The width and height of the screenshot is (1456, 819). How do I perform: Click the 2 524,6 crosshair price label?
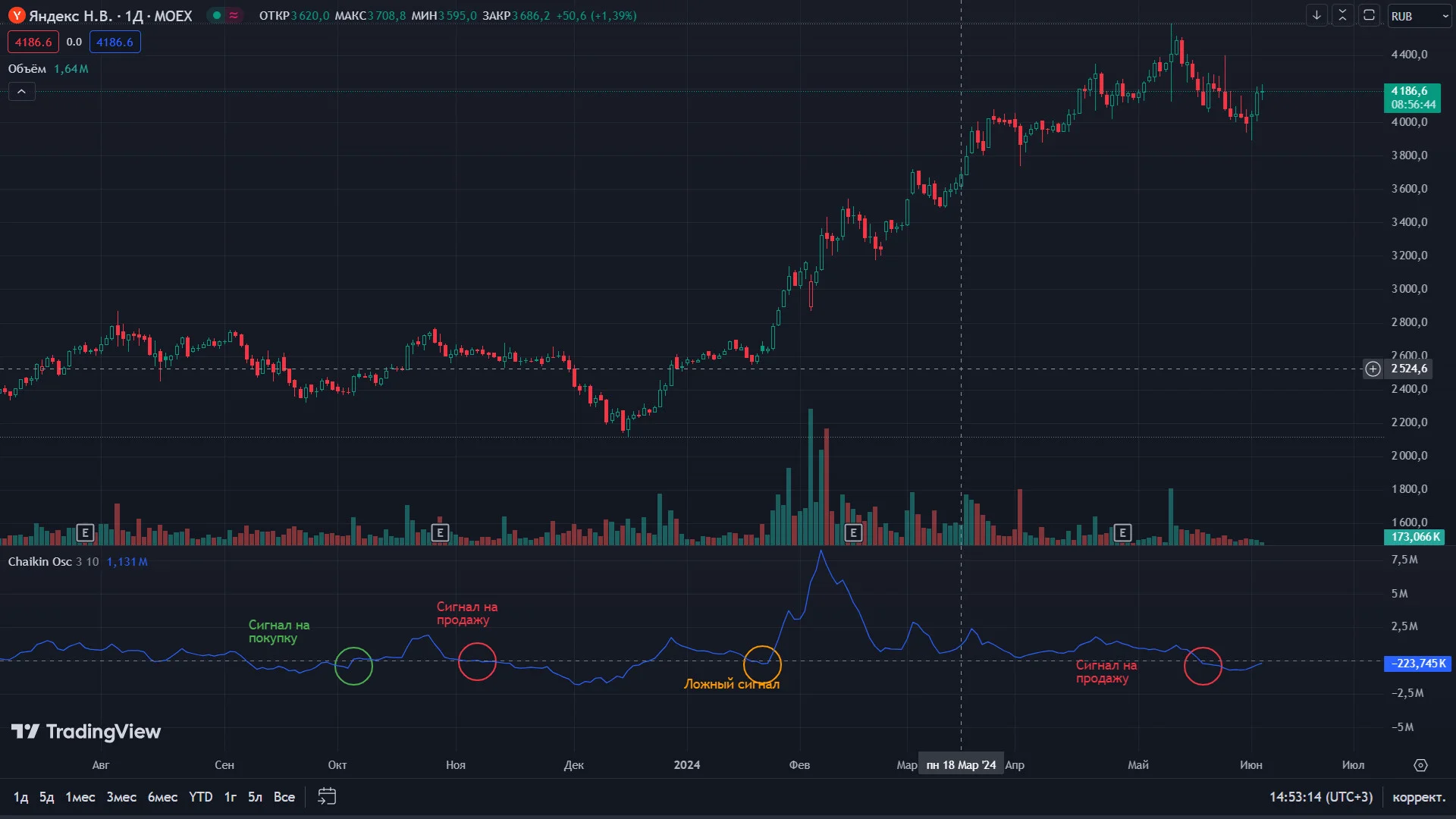[x=1409, y=369]
